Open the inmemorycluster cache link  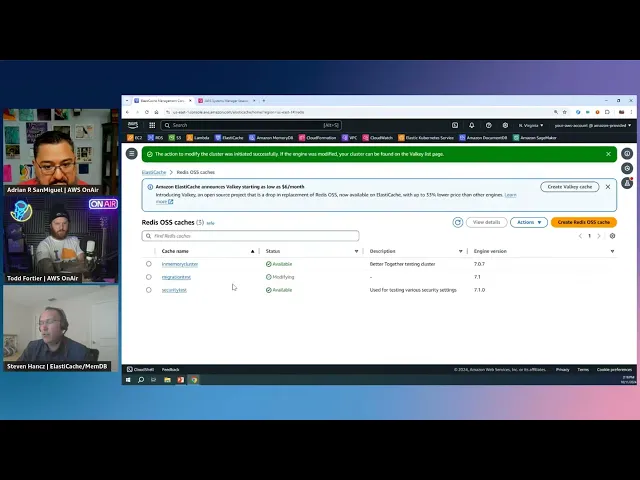pyautogui.click(x=180, y=264)
